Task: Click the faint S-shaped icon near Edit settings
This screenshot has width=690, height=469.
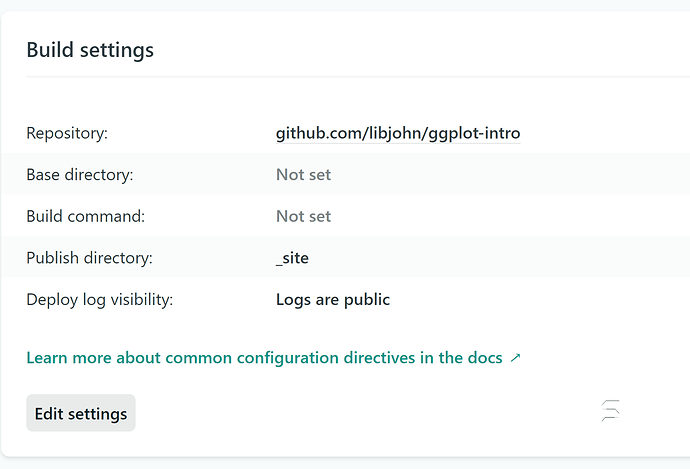Action: point(611,410)
